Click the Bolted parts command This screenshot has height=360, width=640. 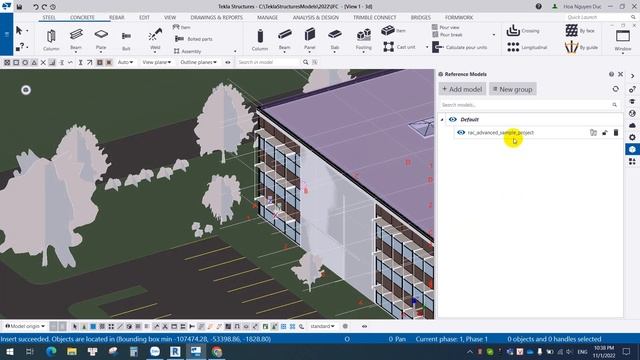click(193, 39)
